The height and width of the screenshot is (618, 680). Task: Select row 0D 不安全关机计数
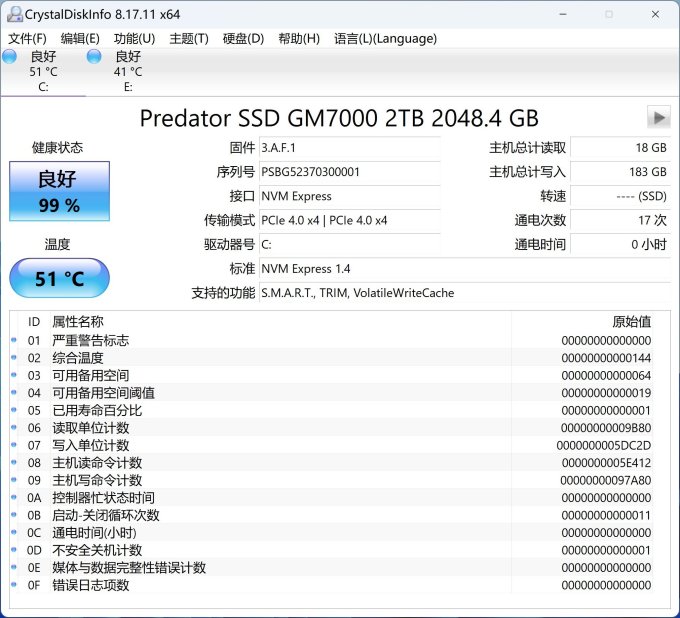coord(332,550)
